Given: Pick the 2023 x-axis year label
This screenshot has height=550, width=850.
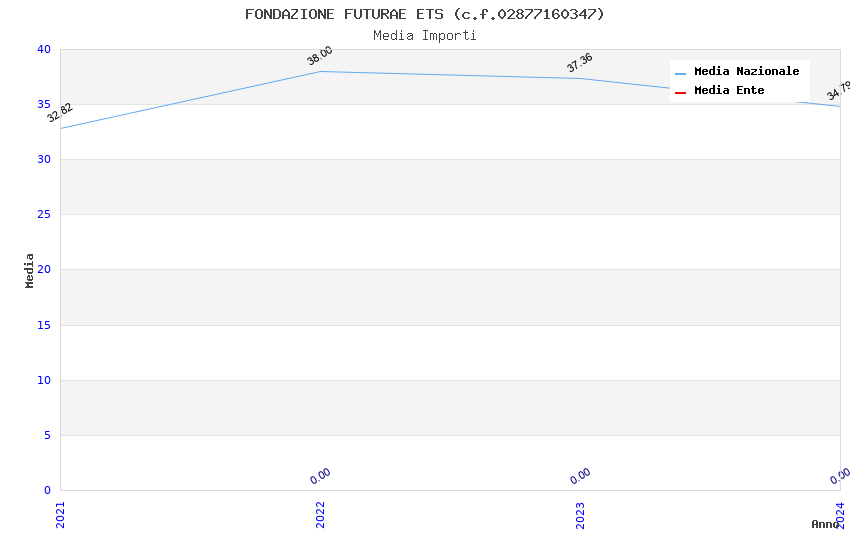Looking at the screenshot, I should 580,514.
